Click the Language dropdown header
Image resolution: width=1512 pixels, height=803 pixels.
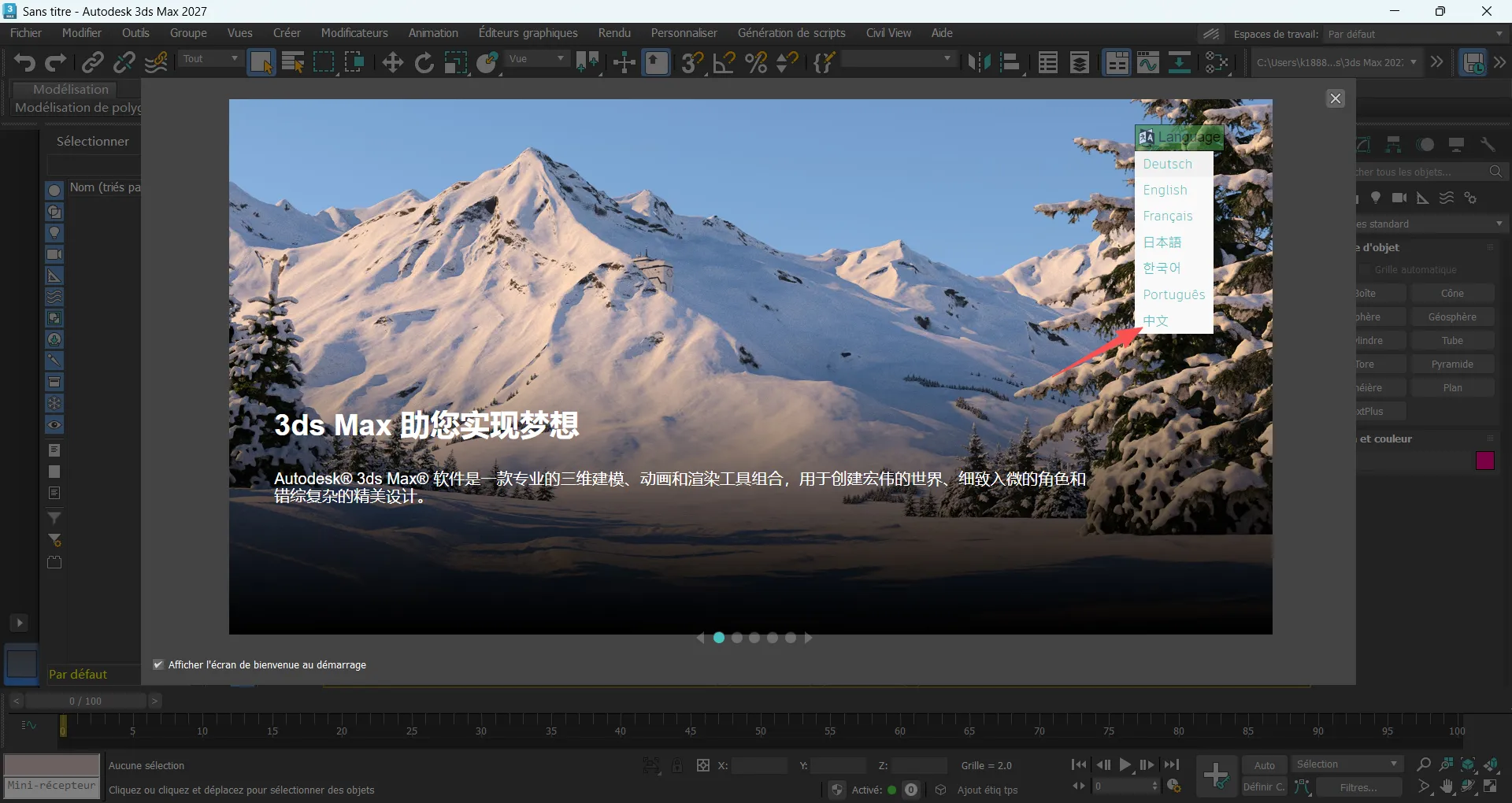1179,137
